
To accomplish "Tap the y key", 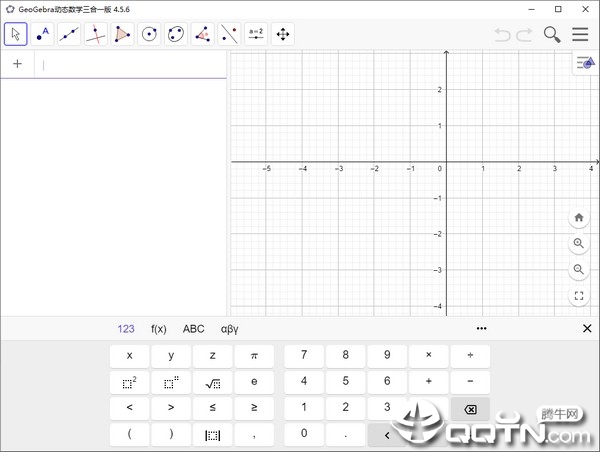I will (171, 356).
